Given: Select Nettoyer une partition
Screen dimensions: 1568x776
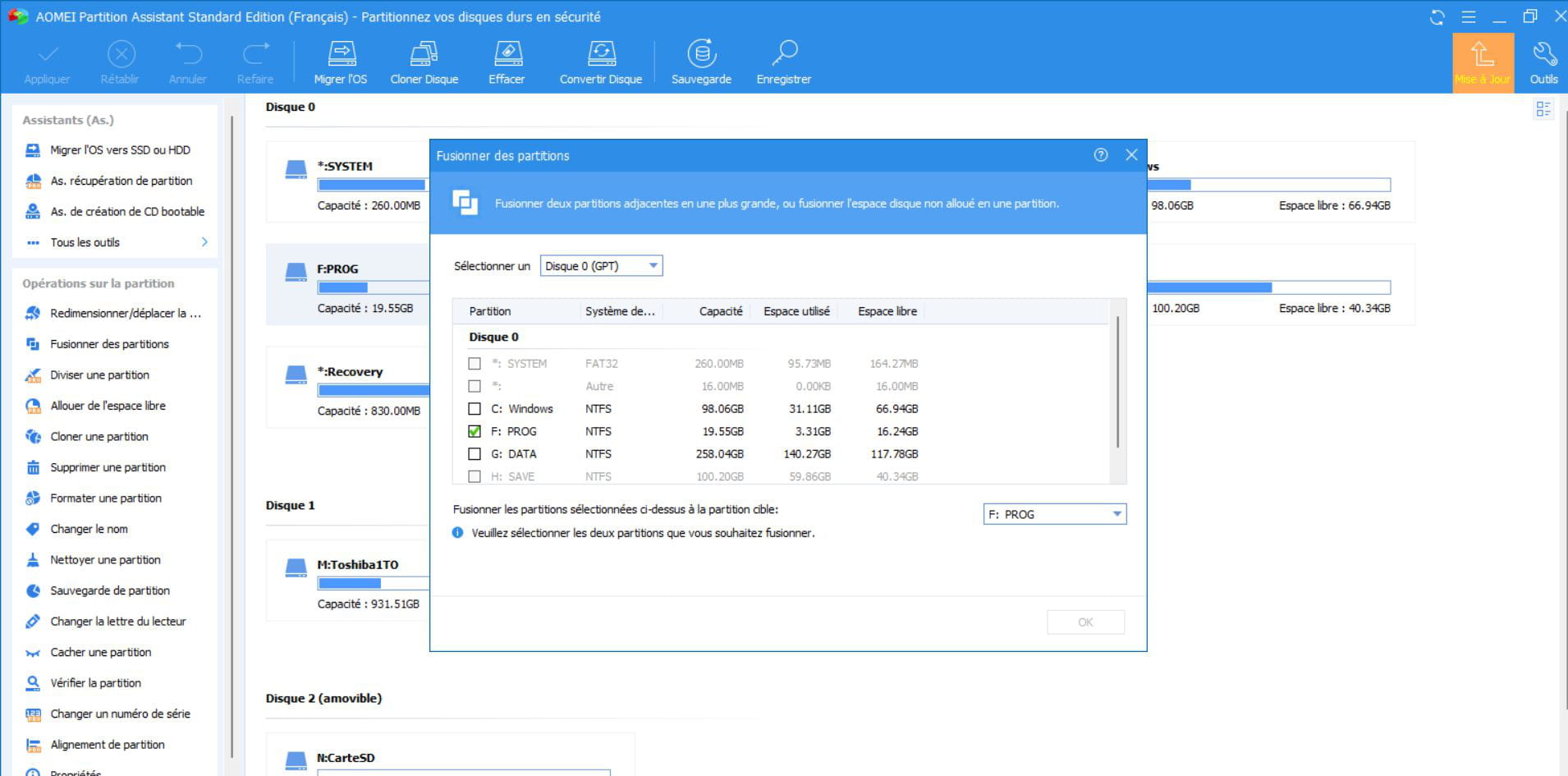Looking at the screenshot, I should pyautogui.click(x=105, y=560).
